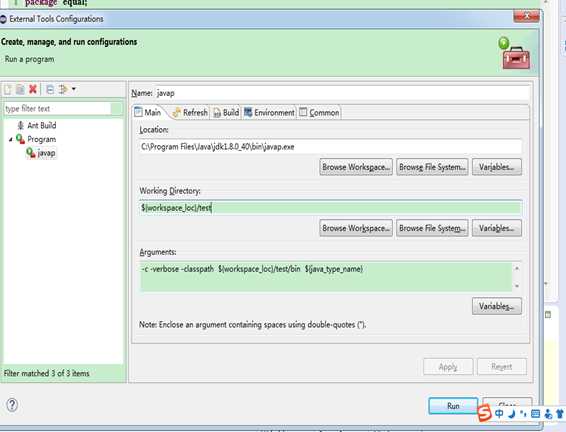Click Working Directory's Variables button
566x432 pixels.
(497, 228)
